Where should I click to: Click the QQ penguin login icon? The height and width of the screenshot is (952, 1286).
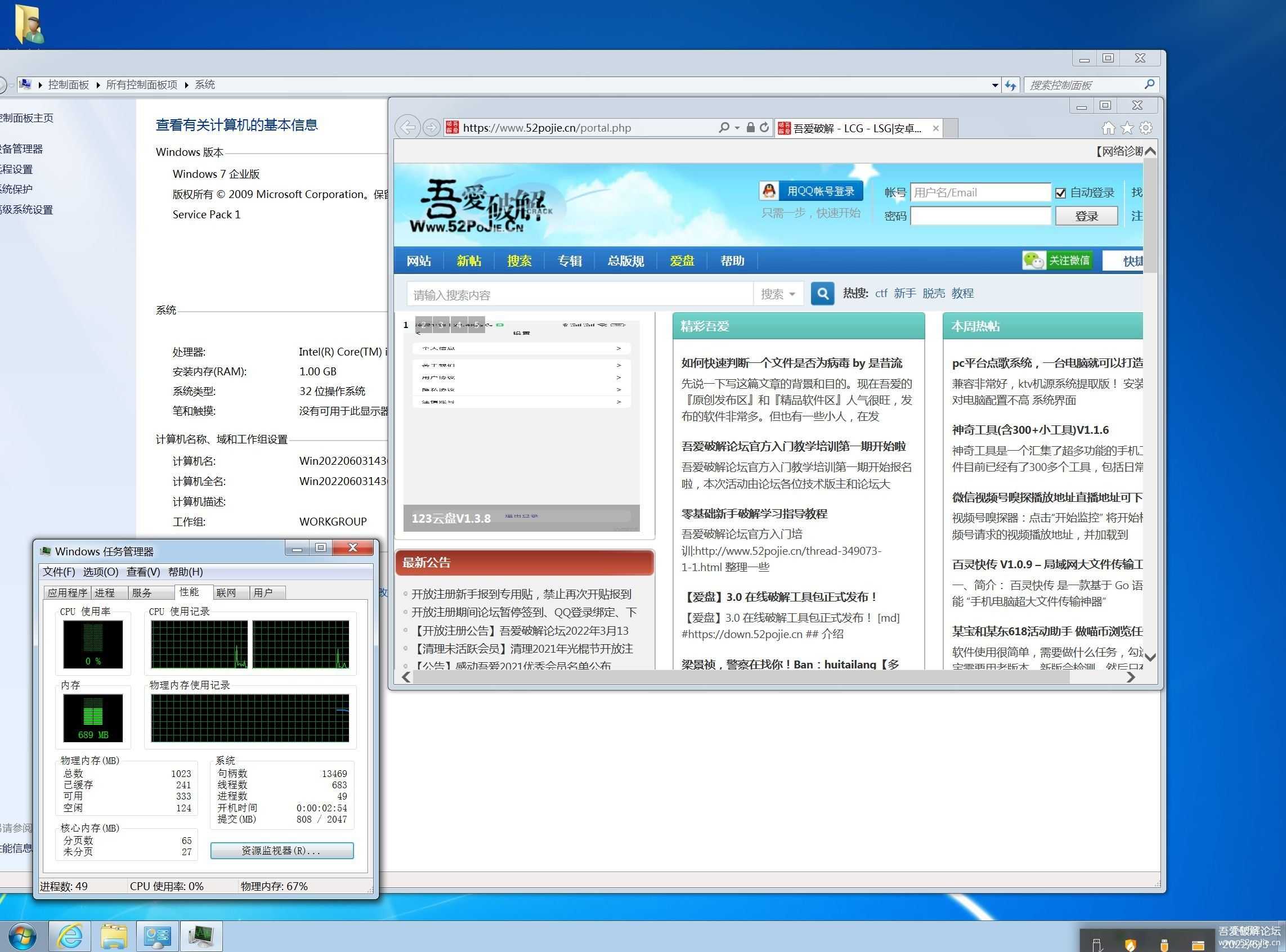tap(769, 191)
